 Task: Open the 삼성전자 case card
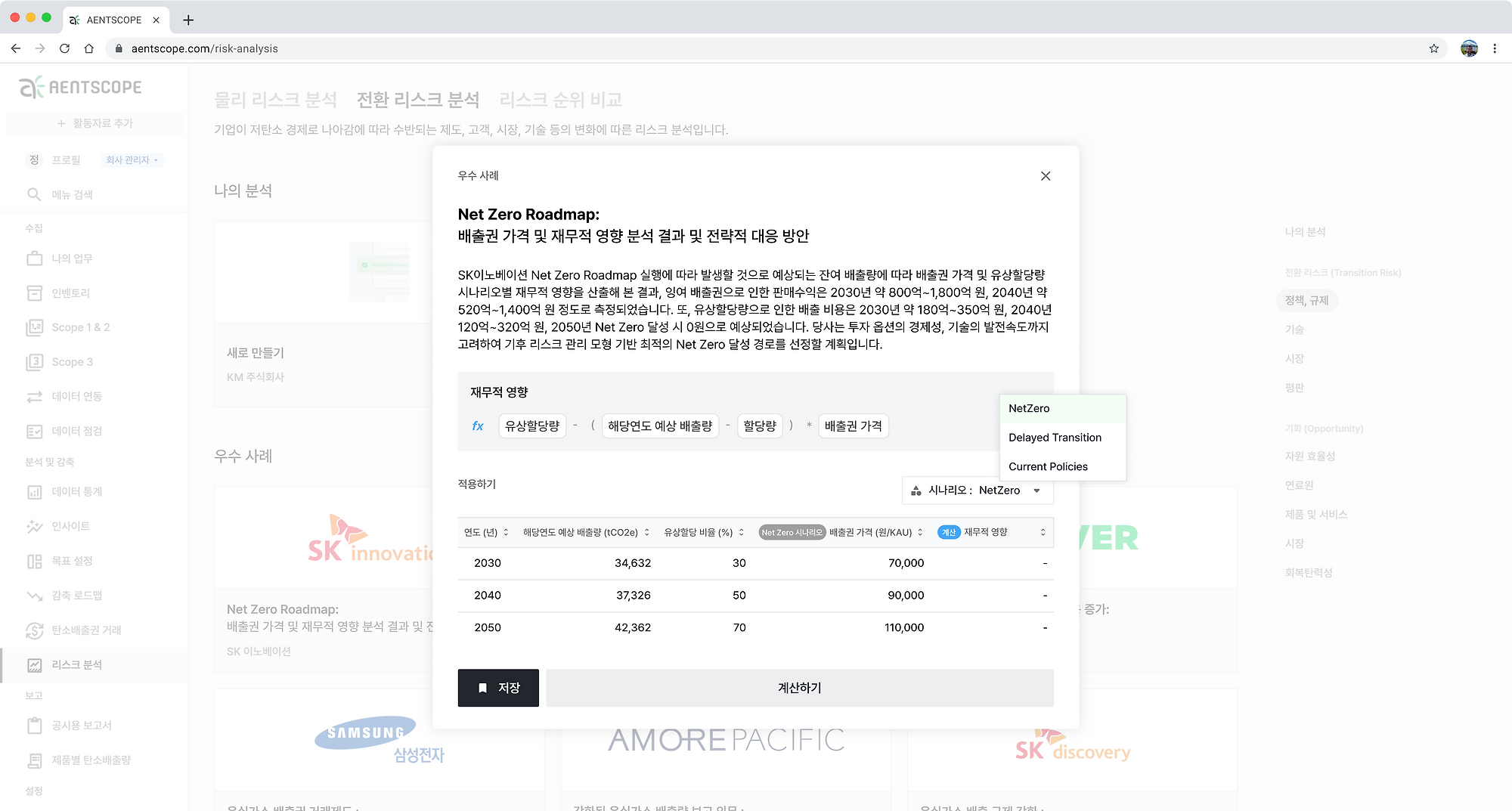pyautogui.click(x=380, y=750)
